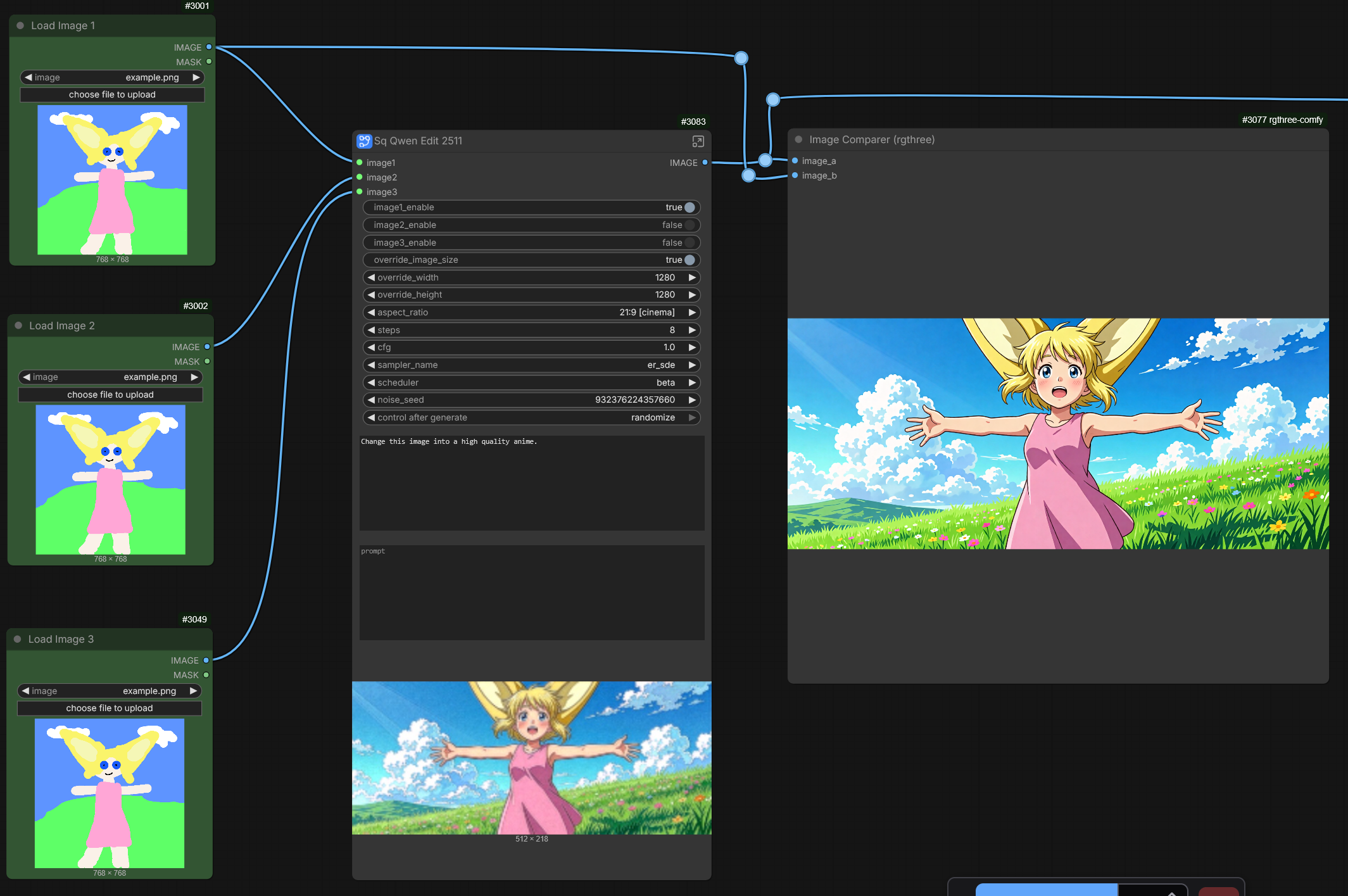Viewport: 1348px width, 896px height.
Task: Click choose file to upload in Load Image 3
Action: pos(110,708)
